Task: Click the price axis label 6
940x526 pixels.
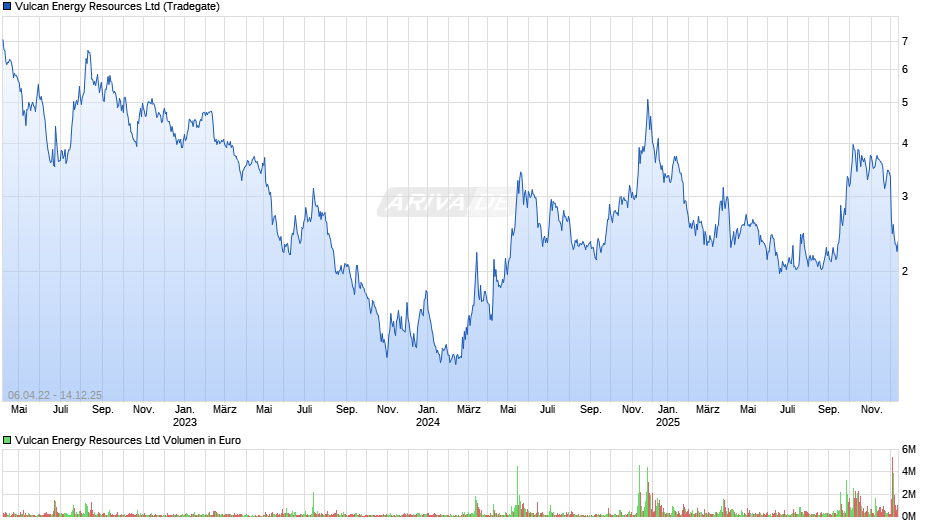Action: click(905, 70)
